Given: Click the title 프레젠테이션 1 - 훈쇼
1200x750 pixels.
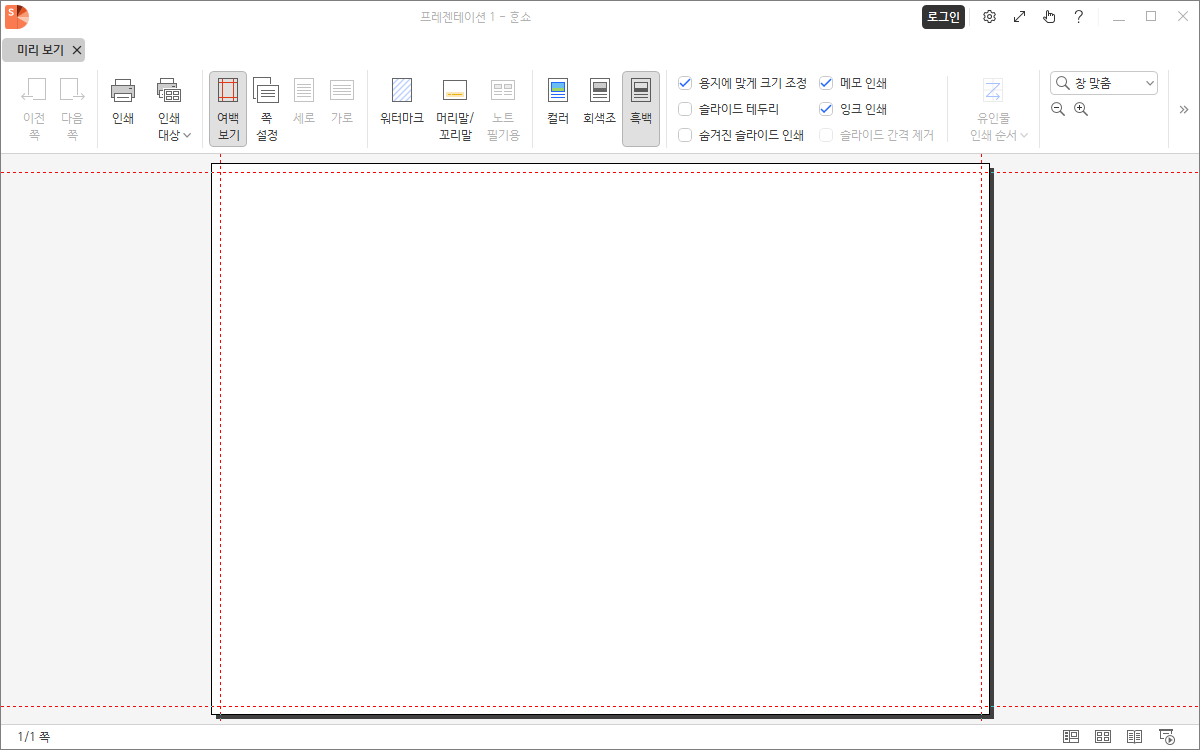Looking at the screenshot, I should (x=476, y=17).
